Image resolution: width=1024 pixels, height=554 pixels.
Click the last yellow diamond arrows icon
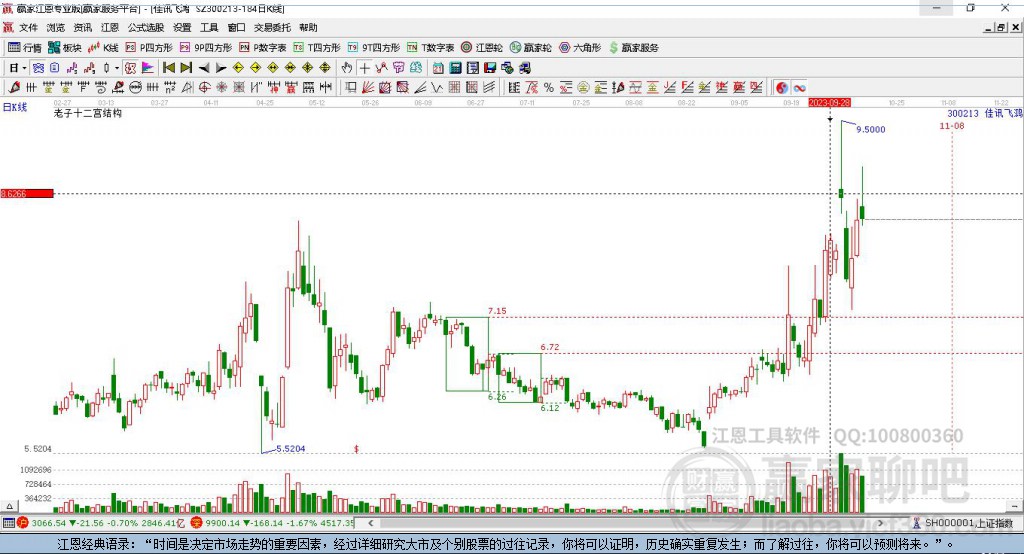pyautogui.click(x=325, y=68)
